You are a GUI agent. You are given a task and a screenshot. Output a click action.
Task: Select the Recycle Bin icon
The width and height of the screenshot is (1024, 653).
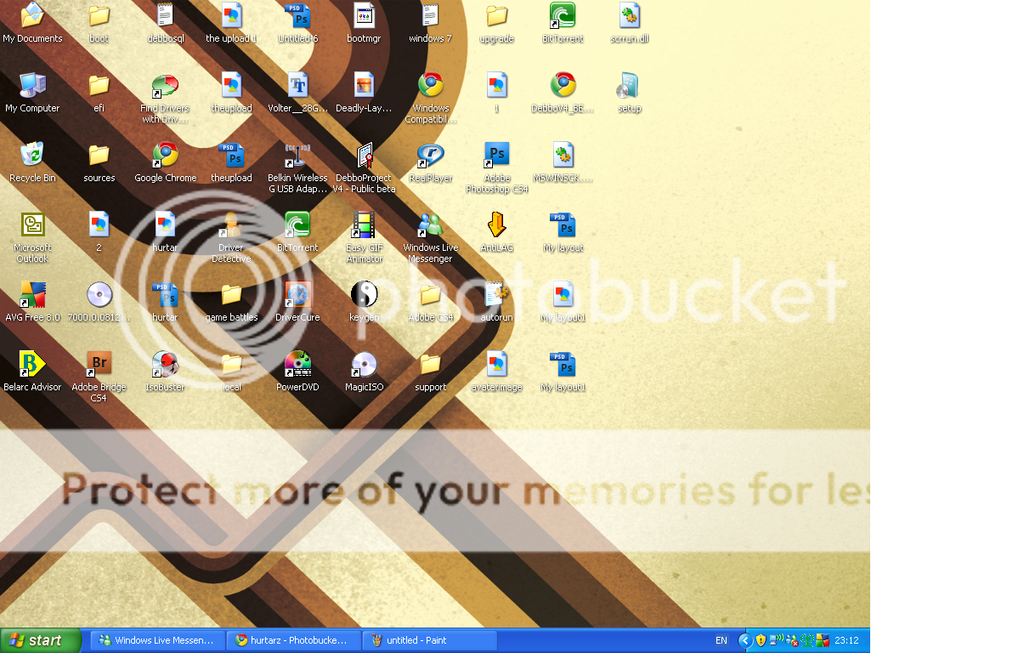pos(32,157)
